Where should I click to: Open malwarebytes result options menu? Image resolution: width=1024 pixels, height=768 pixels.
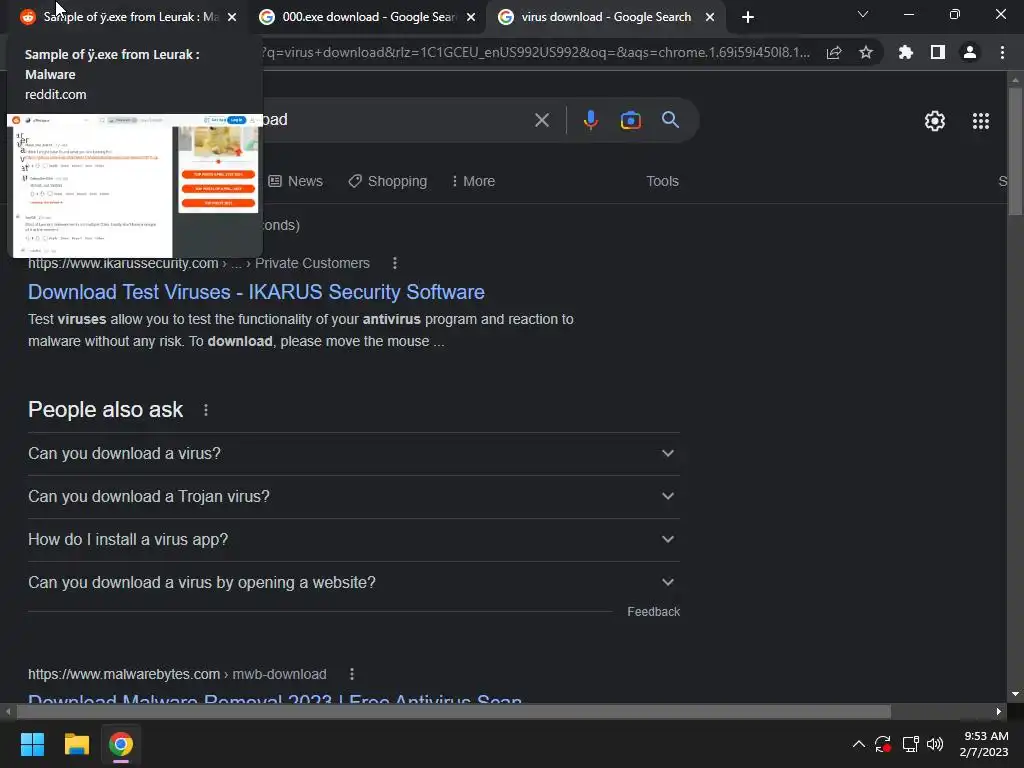[352, 674]
